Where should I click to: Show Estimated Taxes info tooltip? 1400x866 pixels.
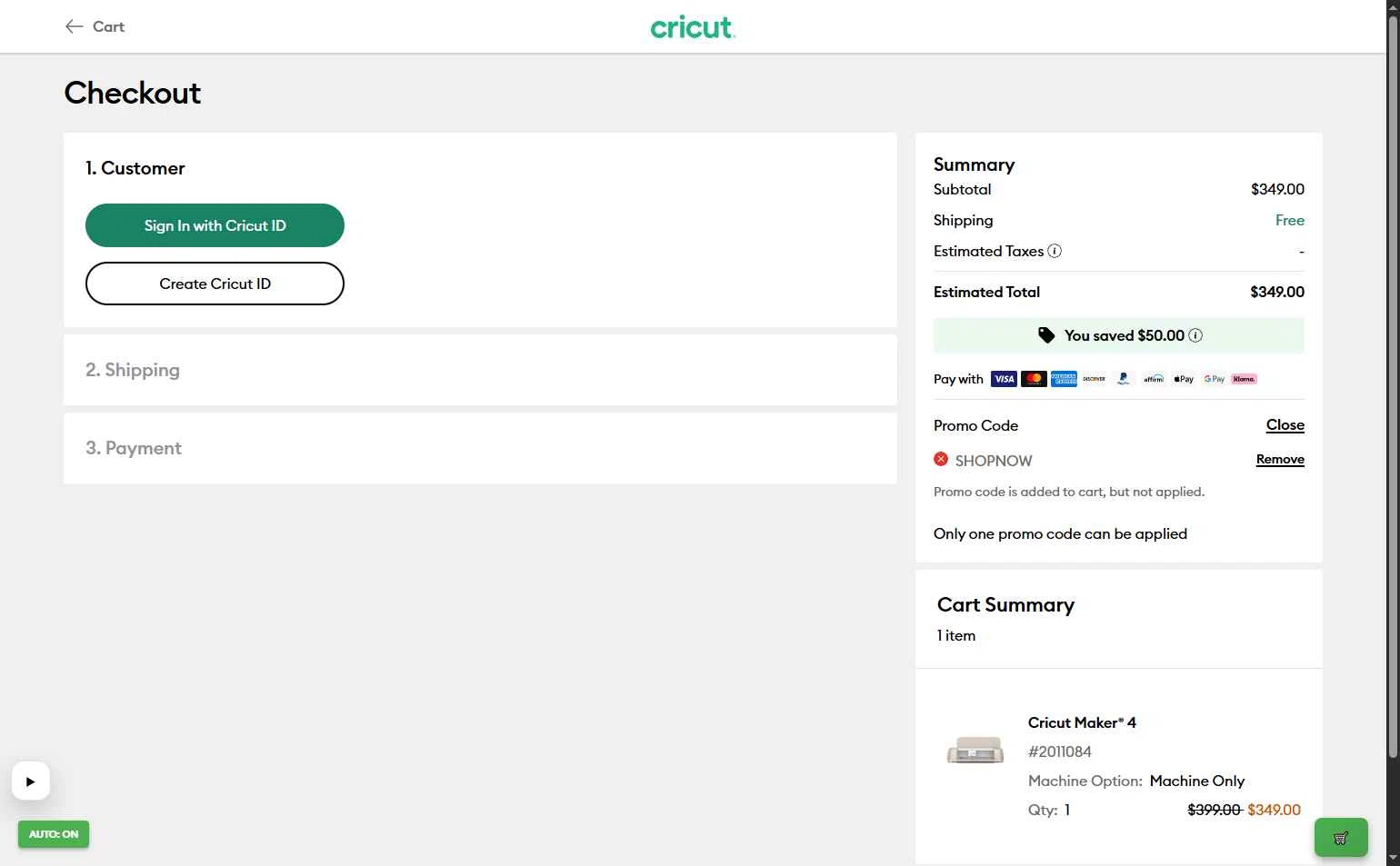point(1055,251)
